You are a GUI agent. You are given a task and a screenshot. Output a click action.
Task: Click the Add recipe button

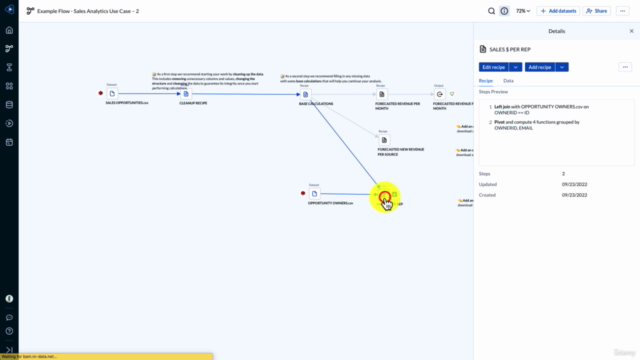pyautogui.click(x=540, y=67)
